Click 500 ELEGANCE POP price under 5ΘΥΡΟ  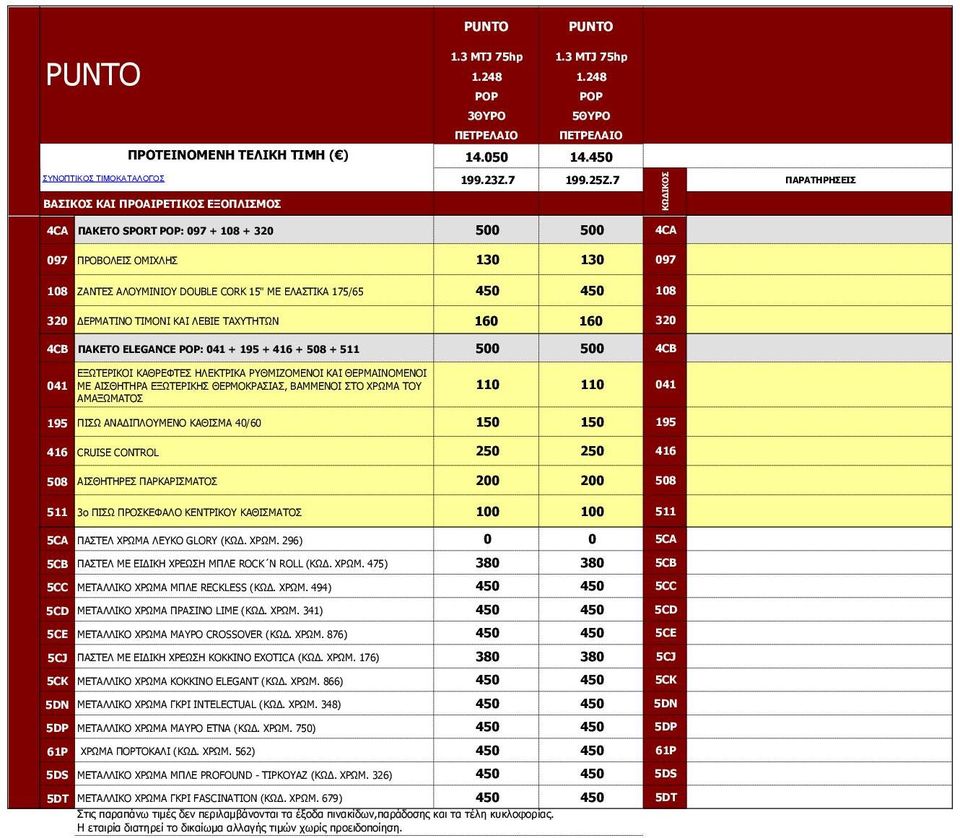point(592,349)
